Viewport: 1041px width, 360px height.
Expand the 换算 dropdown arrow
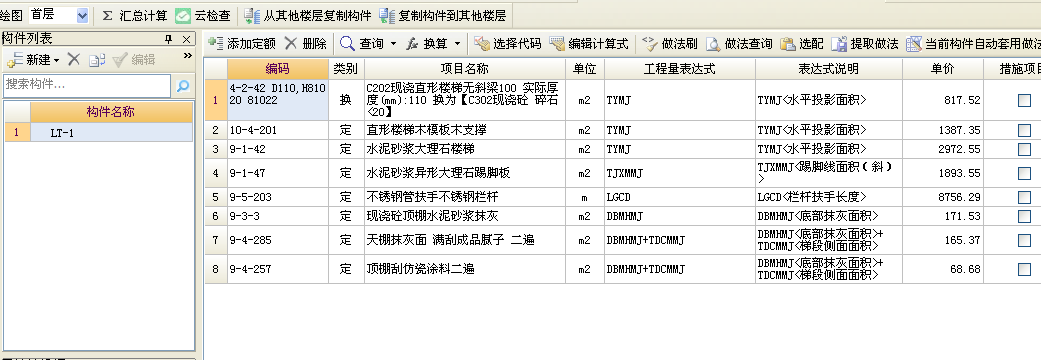[457, 45]
